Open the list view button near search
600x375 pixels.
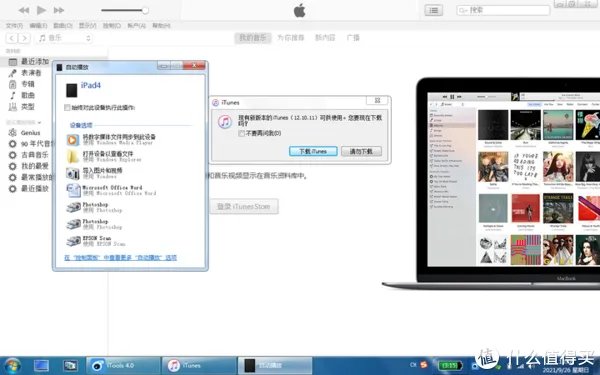point(434,10)
